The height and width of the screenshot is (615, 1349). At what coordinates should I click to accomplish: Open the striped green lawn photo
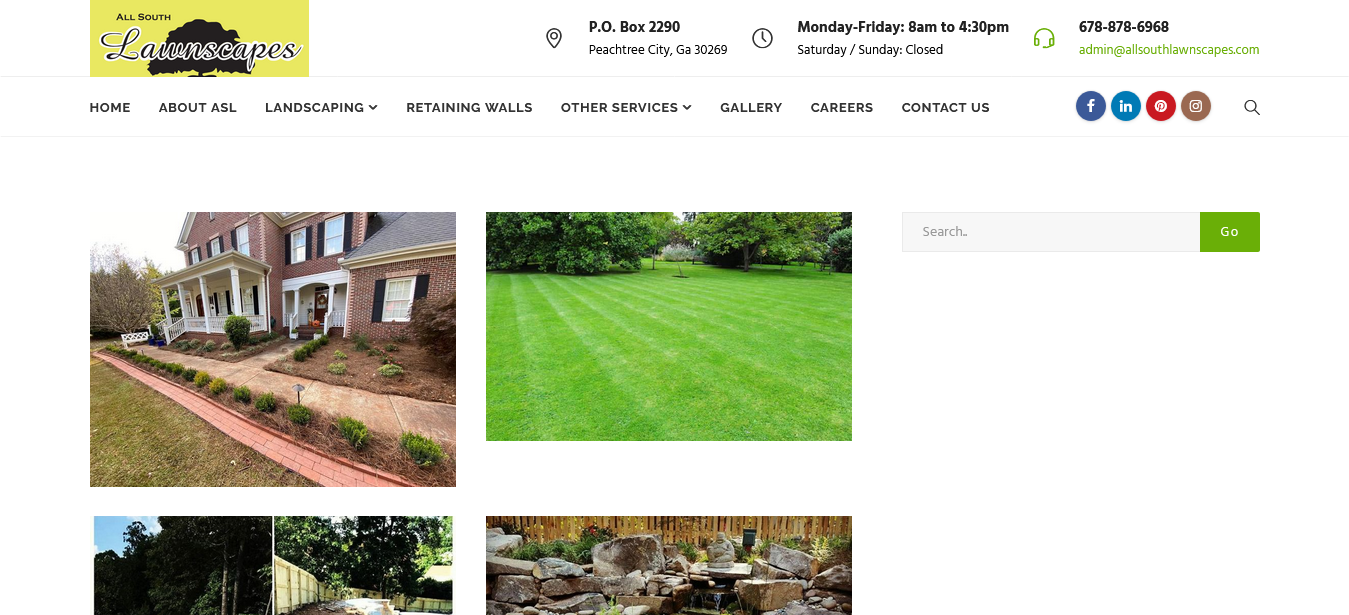point(669,326)
